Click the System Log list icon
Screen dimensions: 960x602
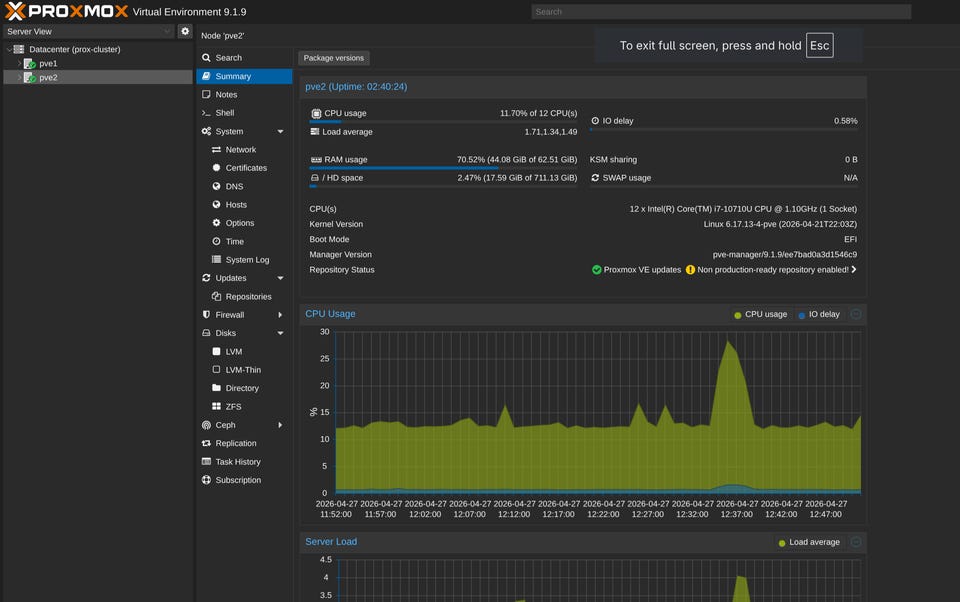tap(216, 260)
